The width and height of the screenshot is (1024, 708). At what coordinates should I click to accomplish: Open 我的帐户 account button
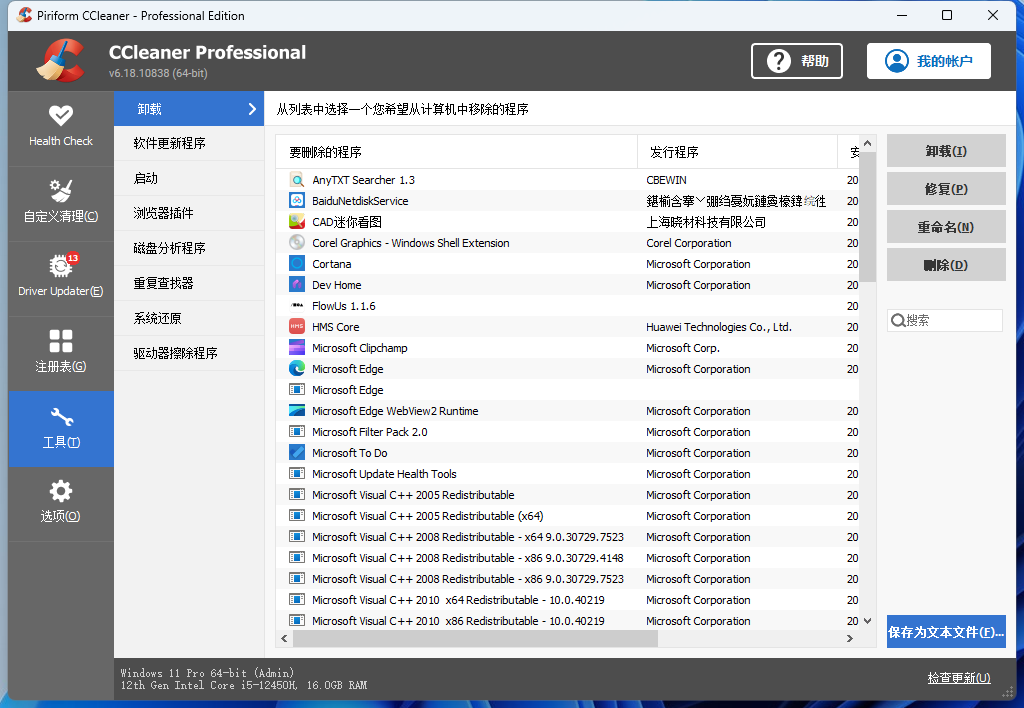click(929, 61)
